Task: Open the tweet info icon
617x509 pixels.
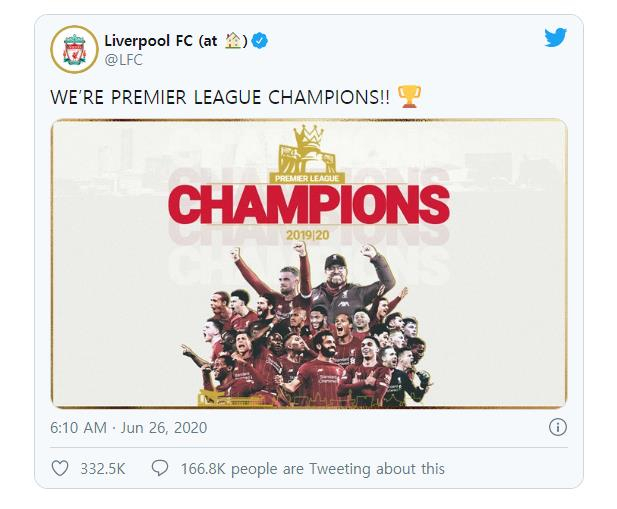Action: click(x=558, y=427)
